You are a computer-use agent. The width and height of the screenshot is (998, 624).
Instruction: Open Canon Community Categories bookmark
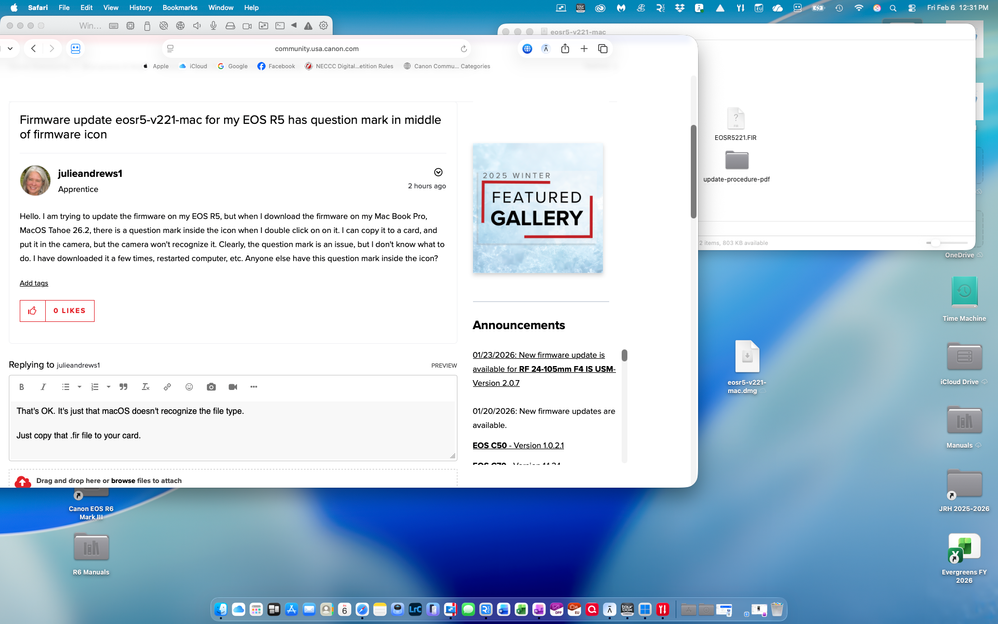coord(447,66)
